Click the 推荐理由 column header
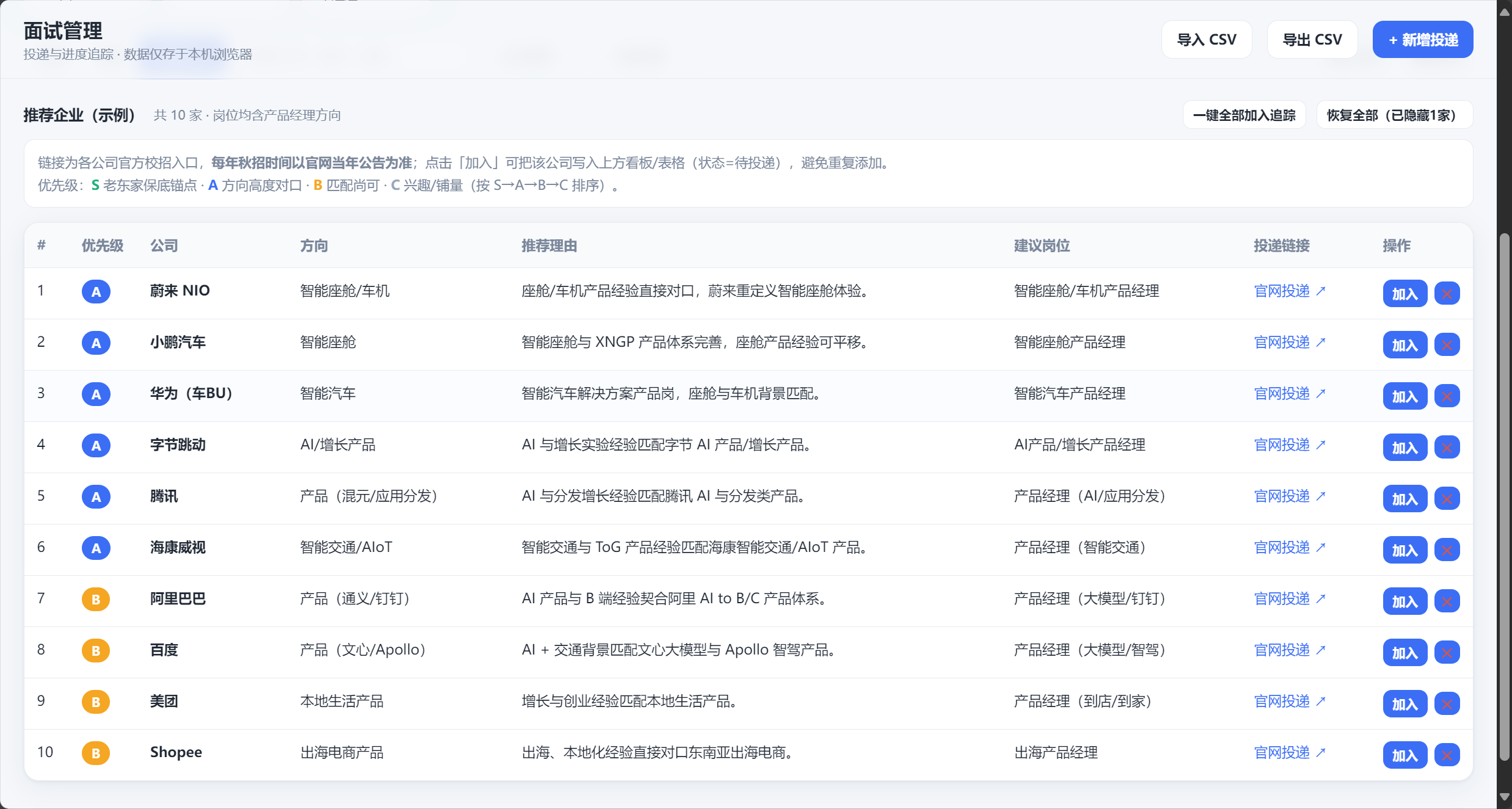1512x809 pixels. coord(549,245)
